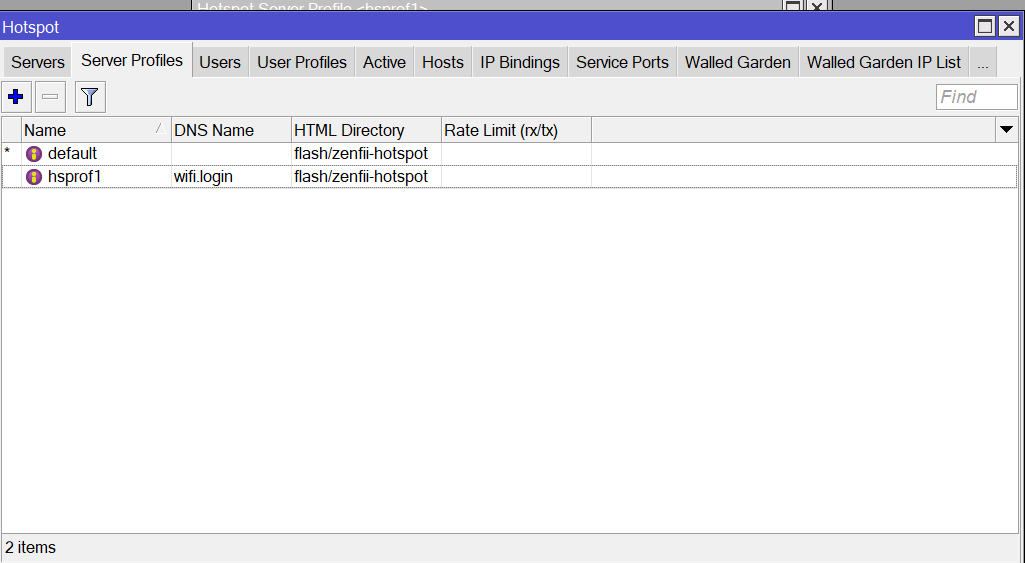Screen dimensions: 1025x563
Task: Expand hidden tabs with the ellipsis button
Action: point(983,62)
